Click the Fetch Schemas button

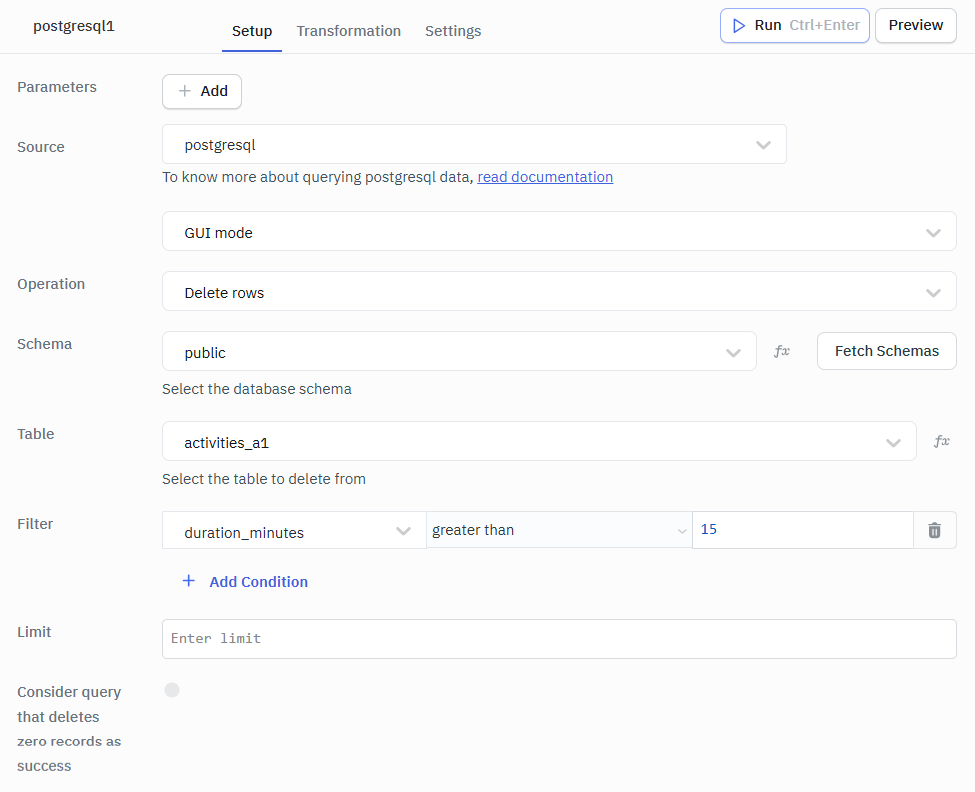886,350
